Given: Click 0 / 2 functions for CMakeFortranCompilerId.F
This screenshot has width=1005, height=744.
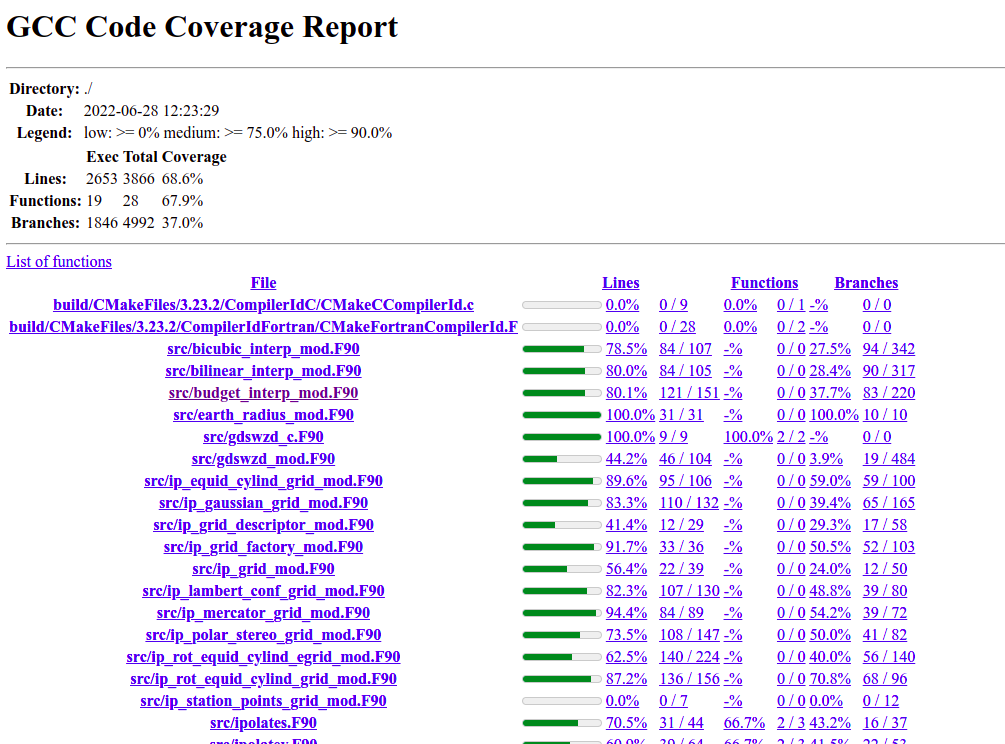Looking at the screenshot, I should click(791, 327).
